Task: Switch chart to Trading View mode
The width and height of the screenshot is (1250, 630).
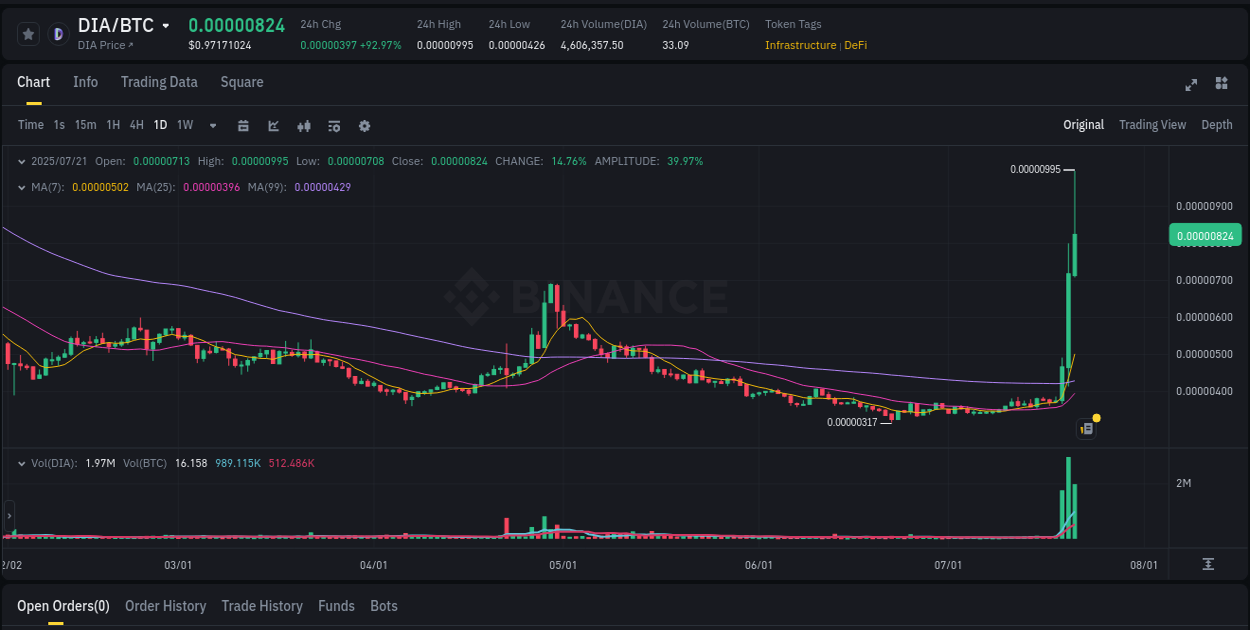Action: pyautogui.click(x=1152, y=124)
